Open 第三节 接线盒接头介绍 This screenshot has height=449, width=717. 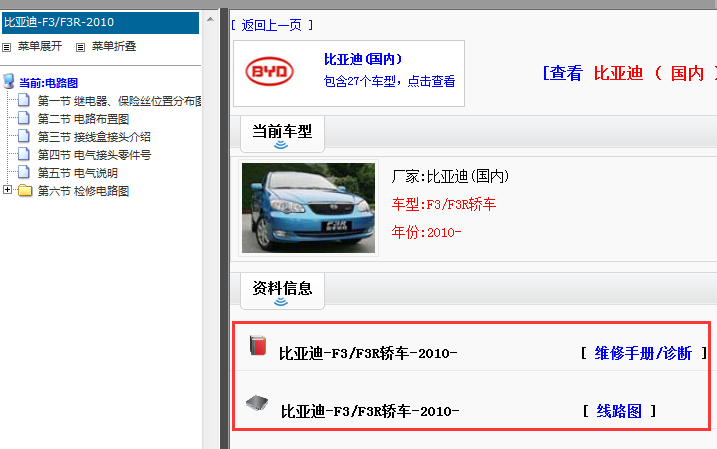click(94, 137)
